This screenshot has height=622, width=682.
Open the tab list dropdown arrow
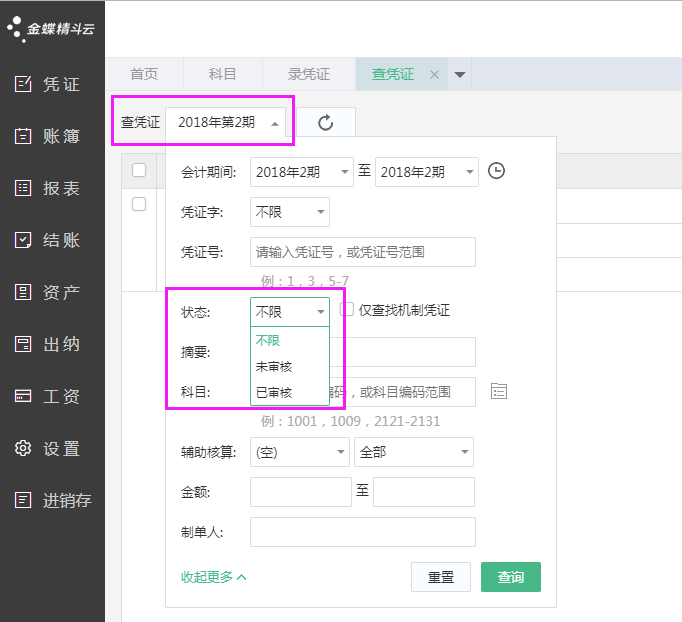coord(460,74)
